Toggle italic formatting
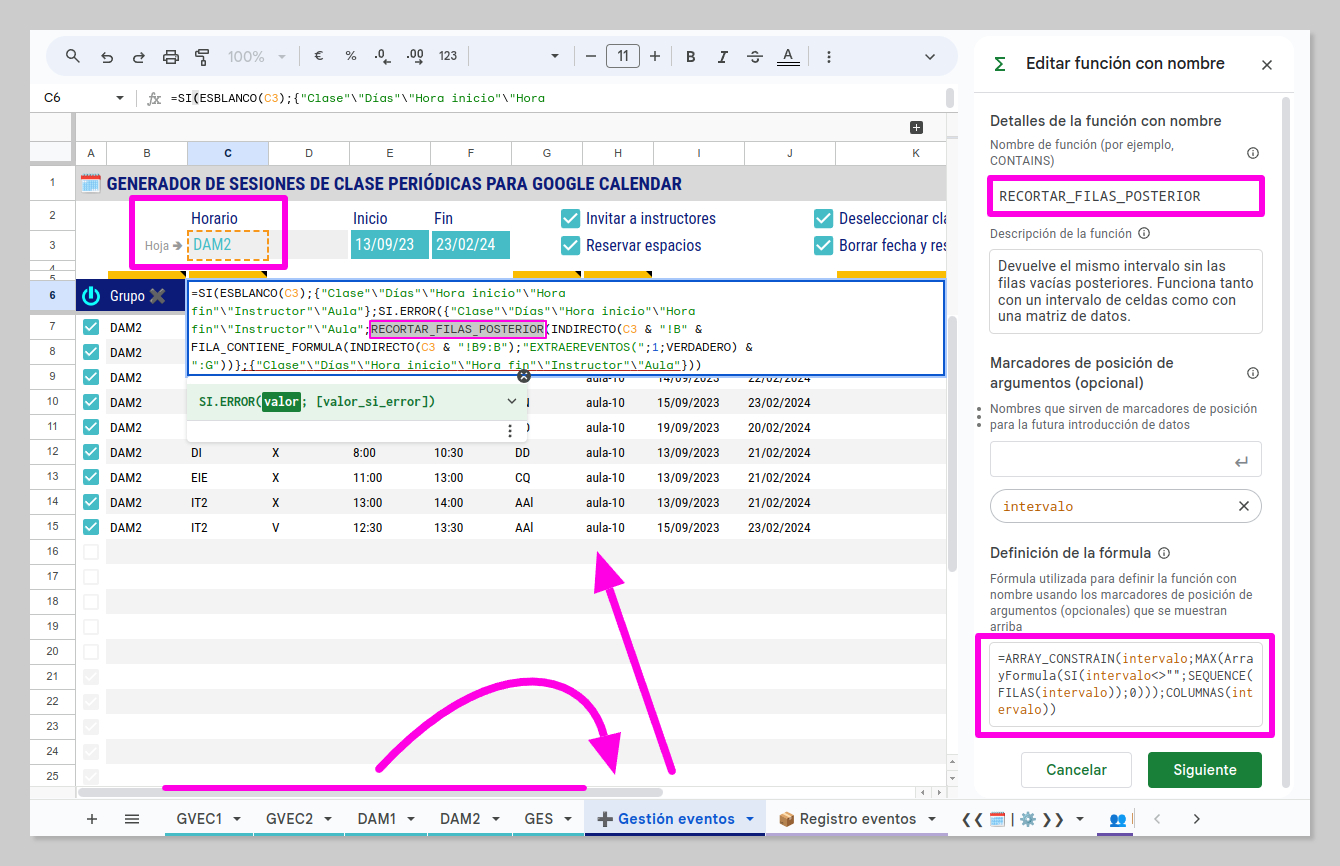1340x866 pixels. (723, 56)
